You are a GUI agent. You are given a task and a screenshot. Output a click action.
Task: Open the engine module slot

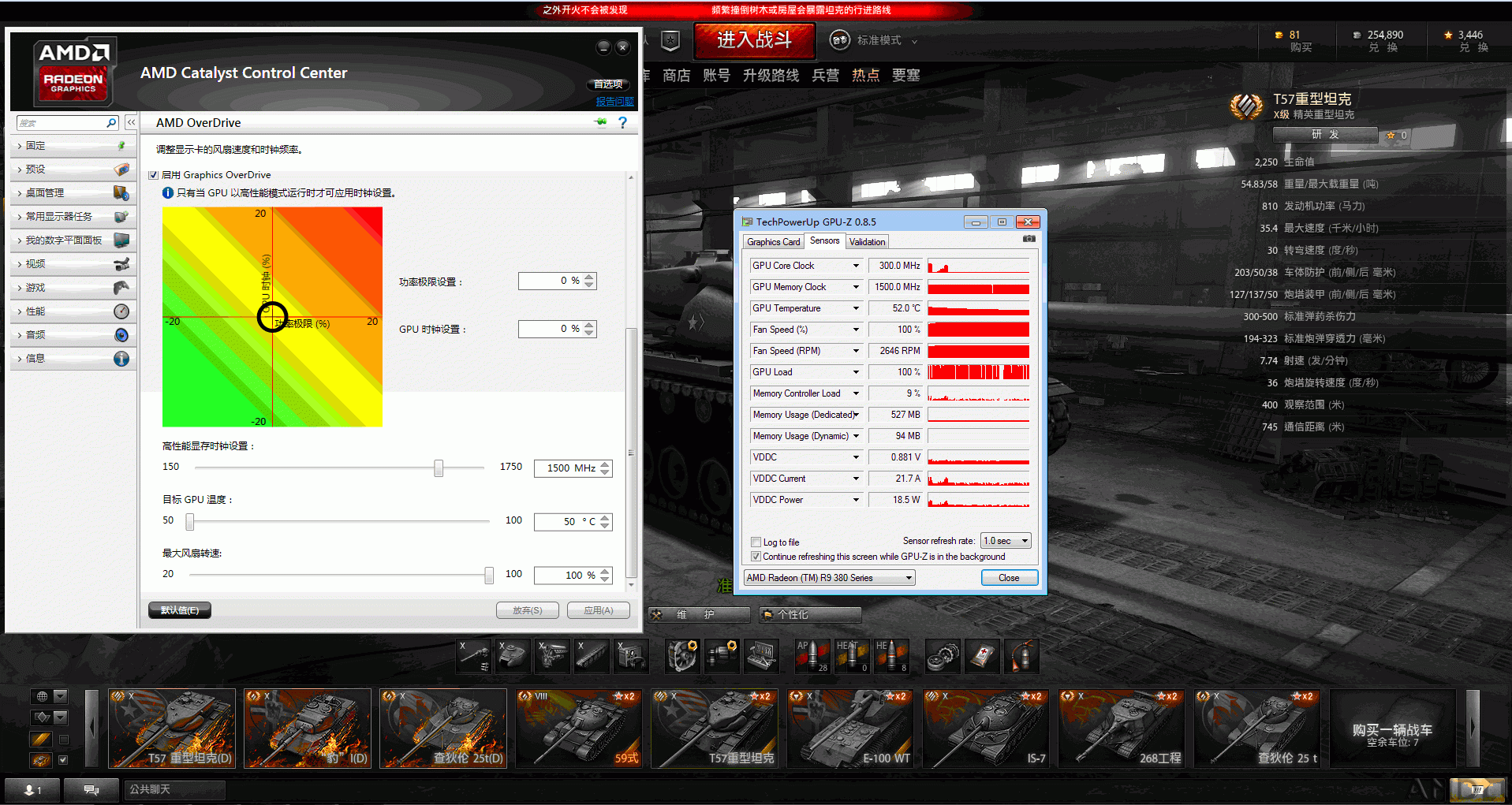pos(552,656)
